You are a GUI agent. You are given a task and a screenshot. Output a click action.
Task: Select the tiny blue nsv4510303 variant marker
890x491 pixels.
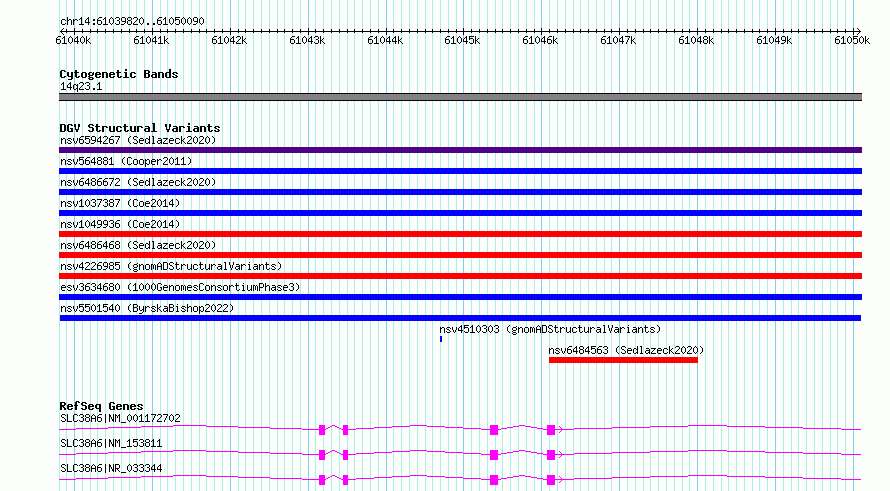[x=441, y=339]
